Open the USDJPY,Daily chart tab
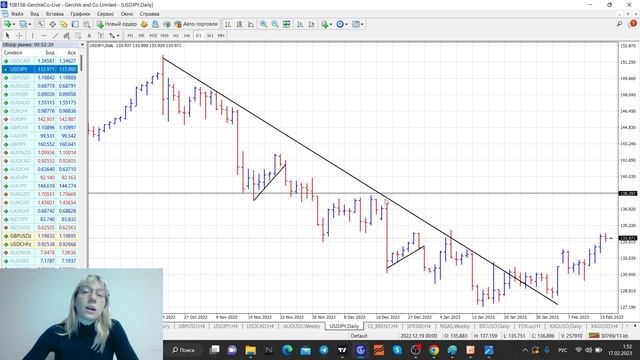Image resolution: width=640 pixels, height=360 pixels. (344, 327)
